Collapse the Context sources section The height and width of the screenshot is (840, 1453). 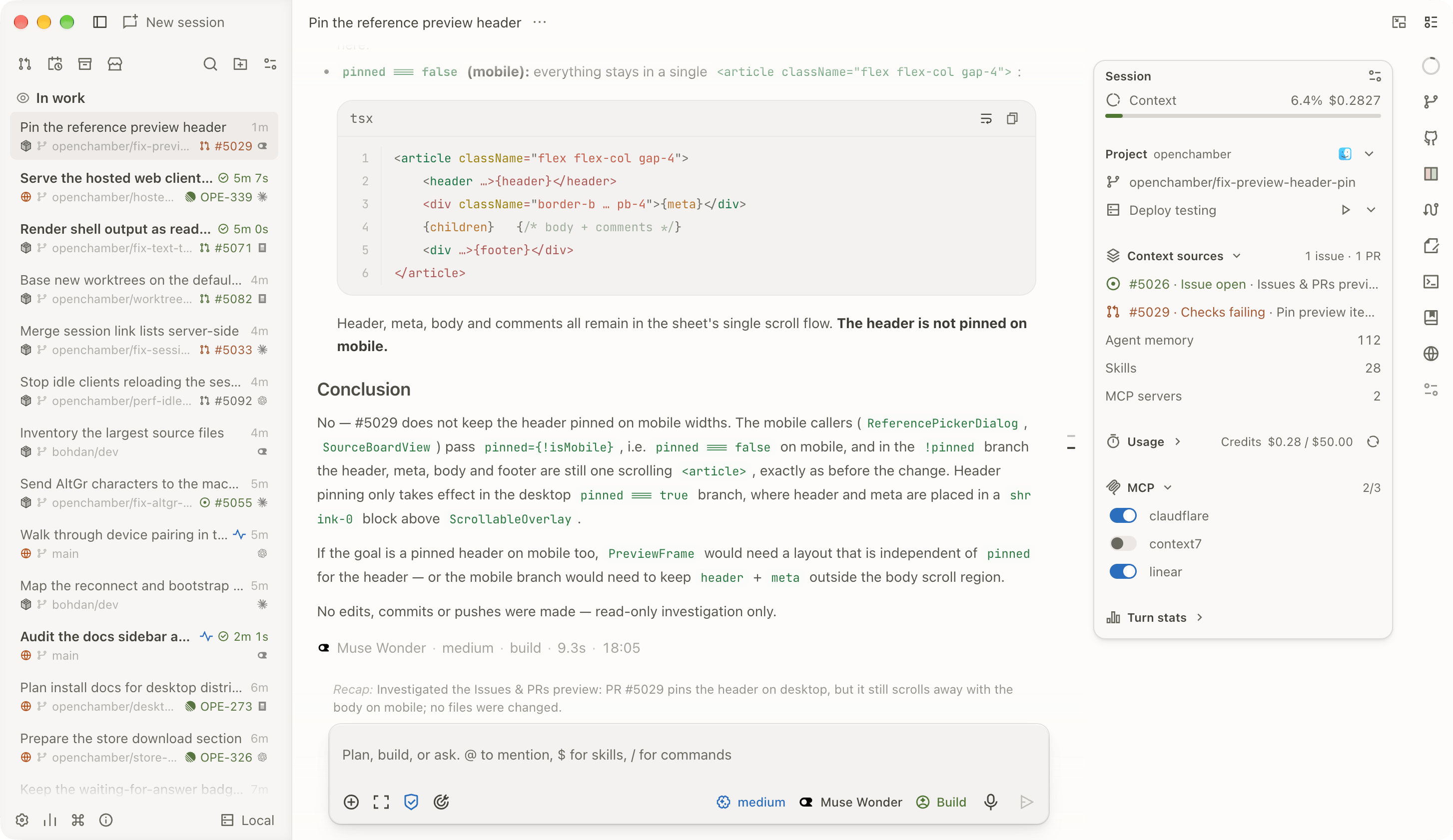[1174, 255]
